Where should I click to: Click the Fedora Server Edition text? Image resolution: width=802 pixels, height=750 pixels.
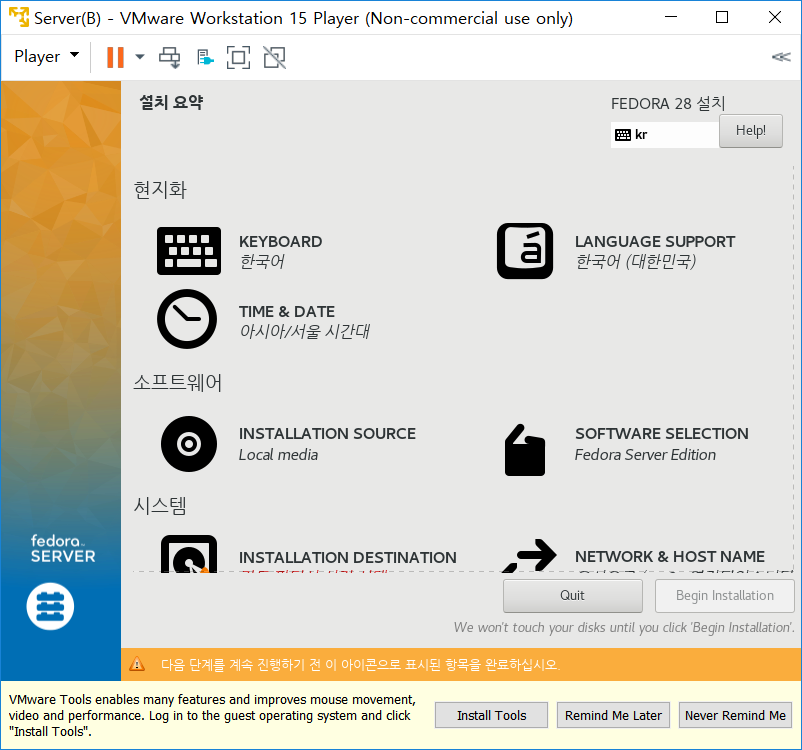[x=645, y=455]
